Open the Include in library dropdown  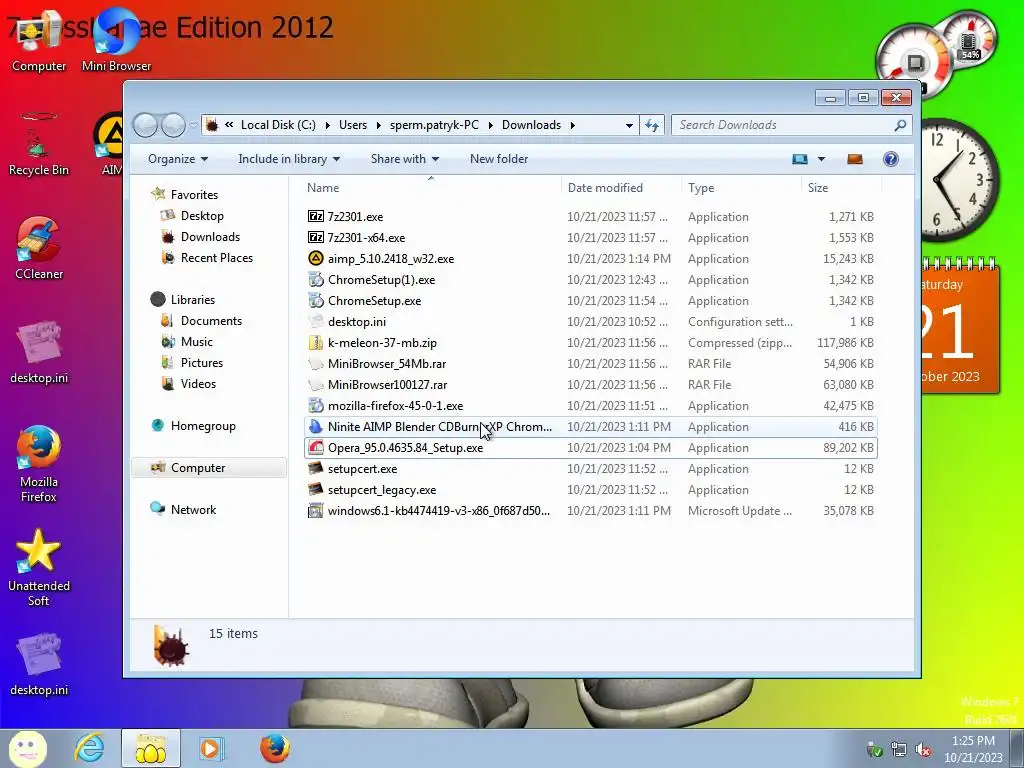(289, 159)
